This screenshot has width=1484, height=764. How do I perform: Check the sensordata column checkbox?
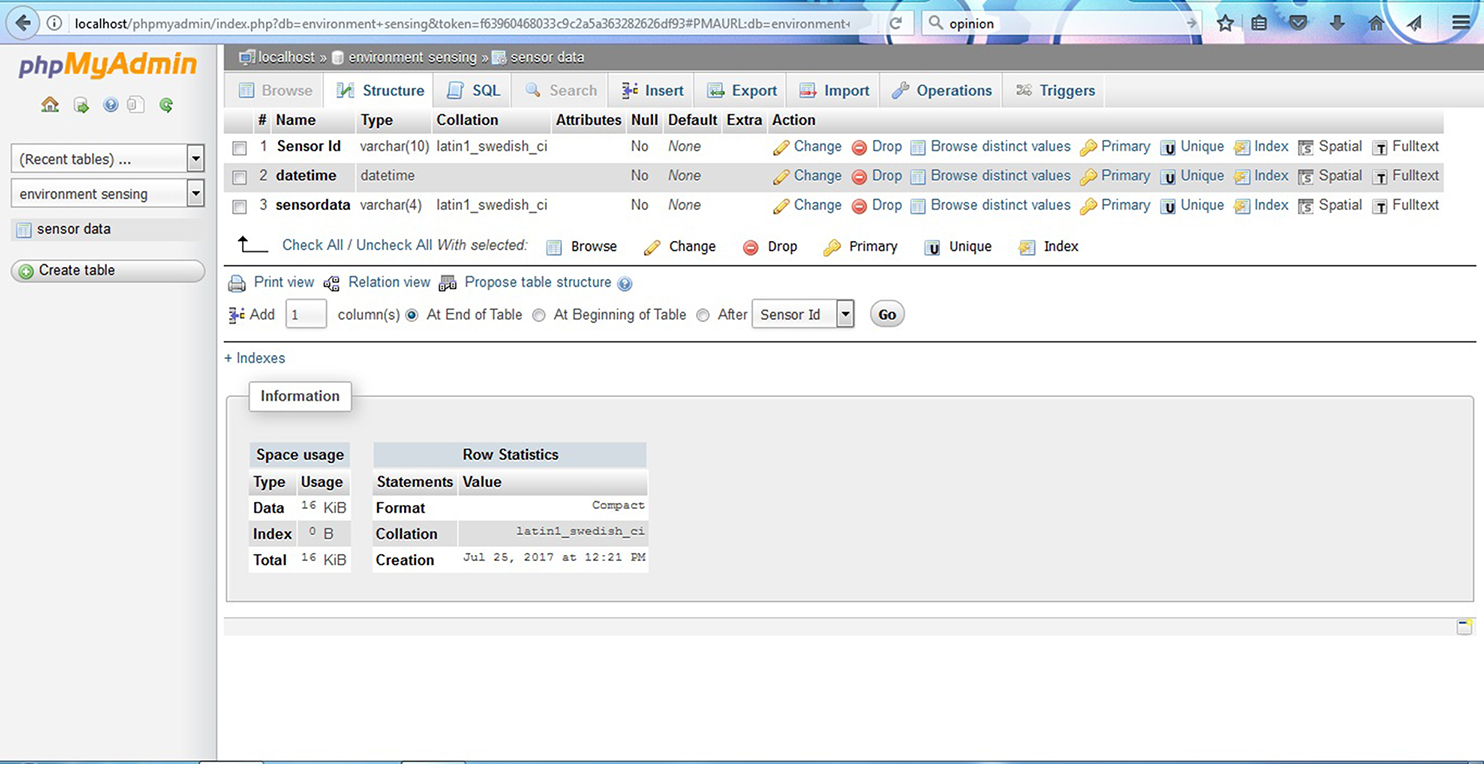point(240,207)
